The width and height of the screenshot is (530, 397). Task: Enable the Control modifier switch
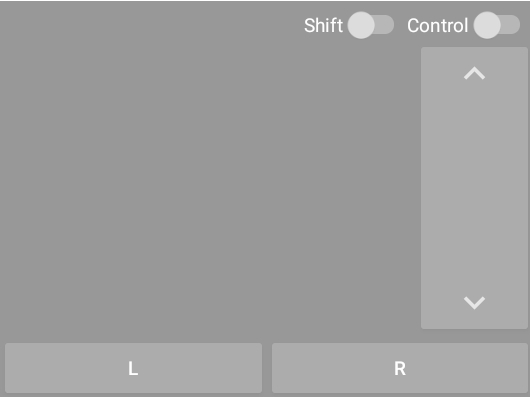pos(497,25)
